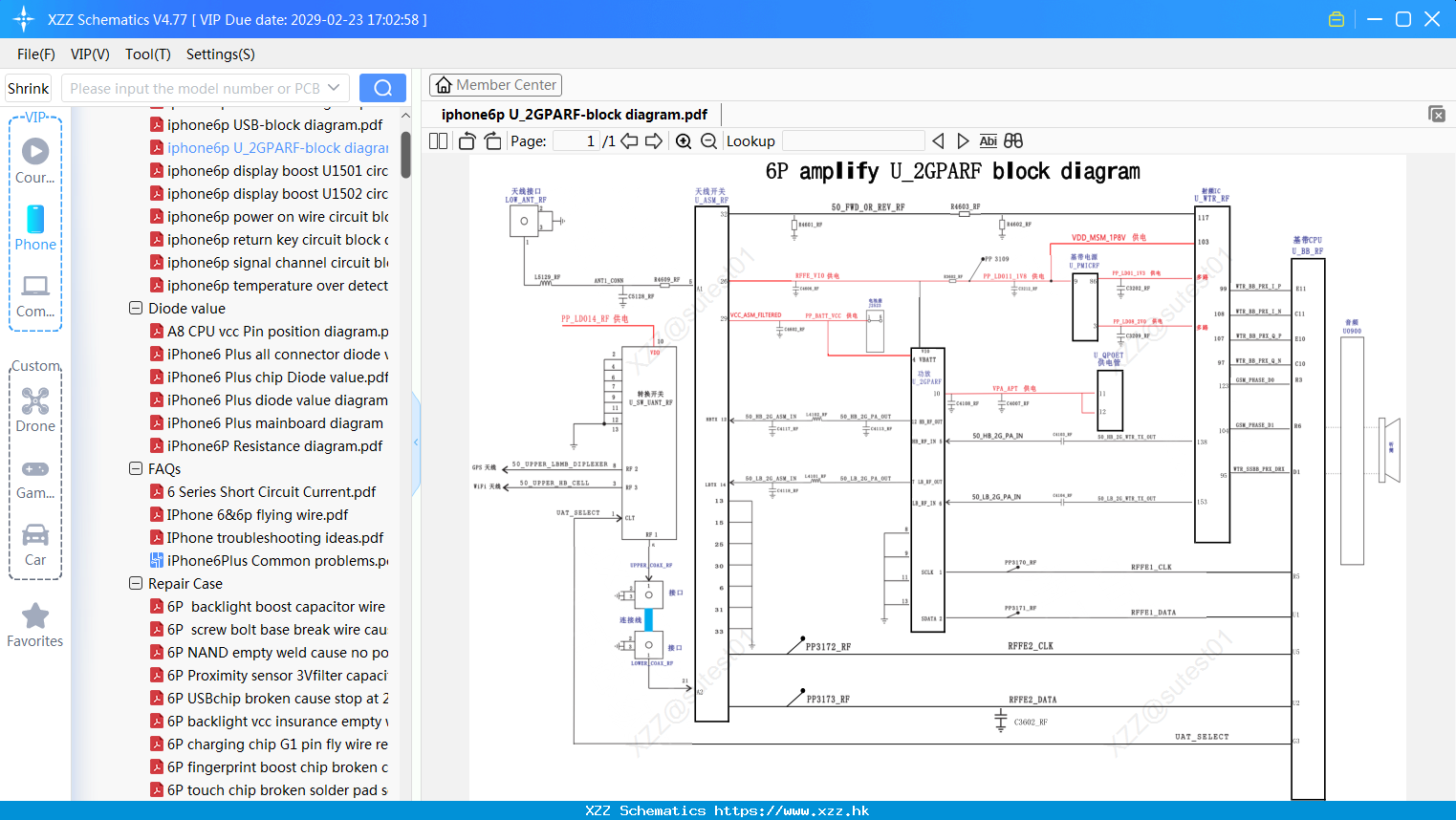Open 6P backlight boost capacitor wire case
Viewport: 1456px width, 820px height.
tap(276, 606)
